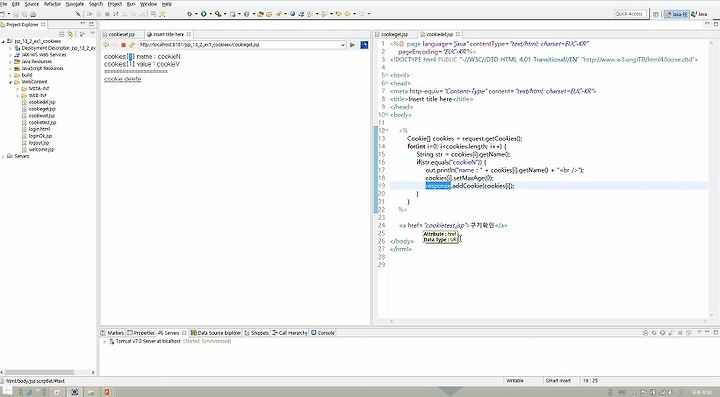This screenshot has width=720, height=397.
Task: Expand the Java Resources node
Action: click(x=10, y=62)
